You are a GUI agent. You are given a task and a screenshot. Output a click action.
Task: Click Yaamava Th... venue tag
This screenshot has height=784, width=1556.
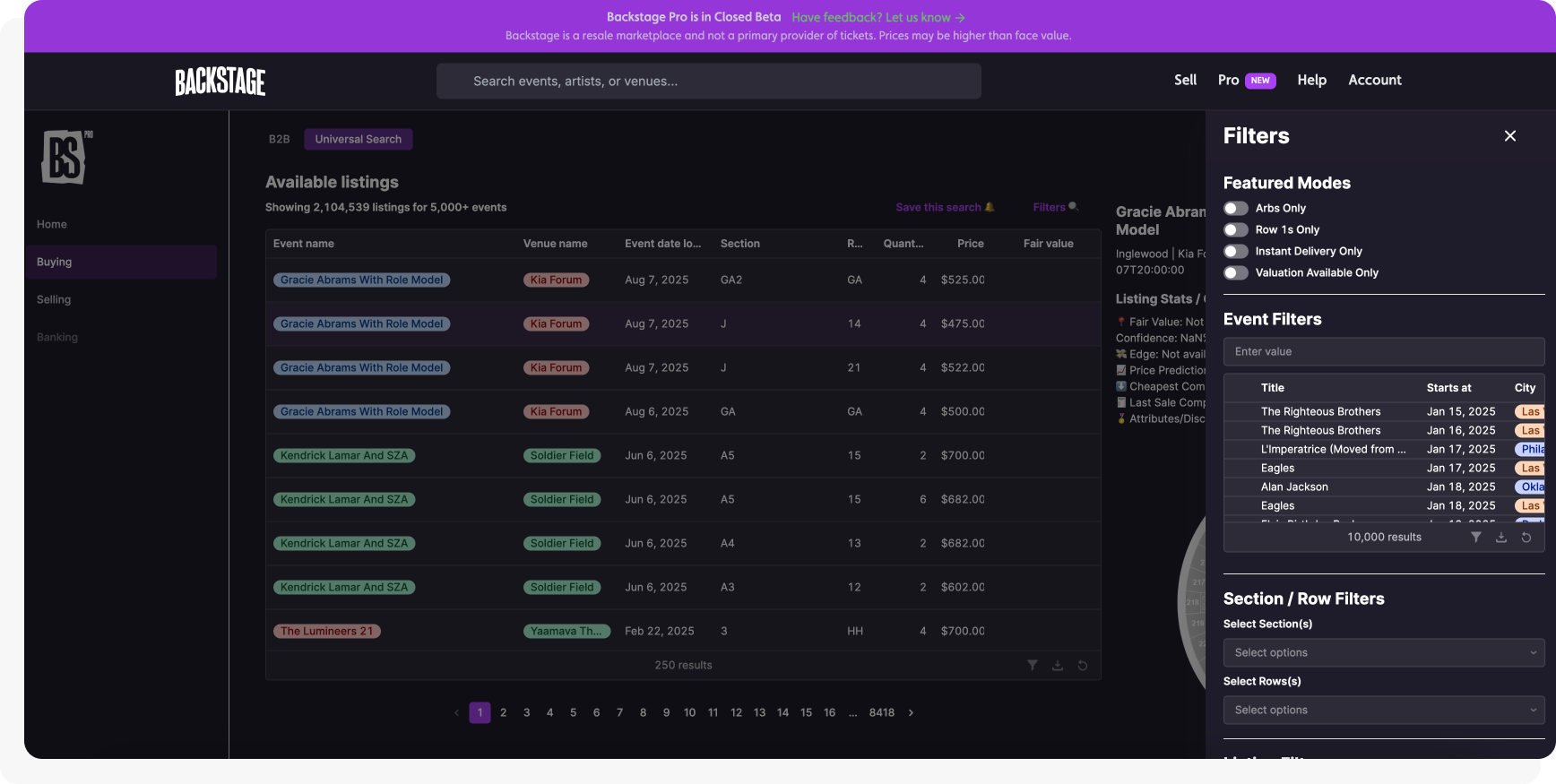566,631
